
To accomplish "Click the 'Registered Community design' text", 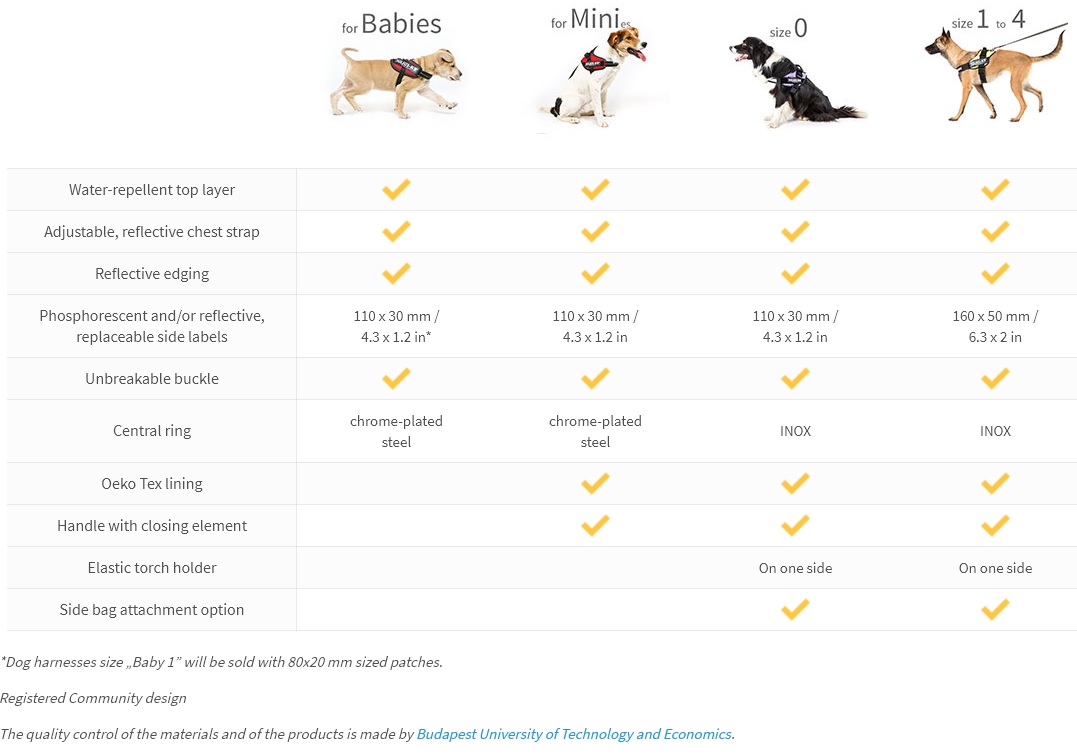I will [x=93, y=698].
